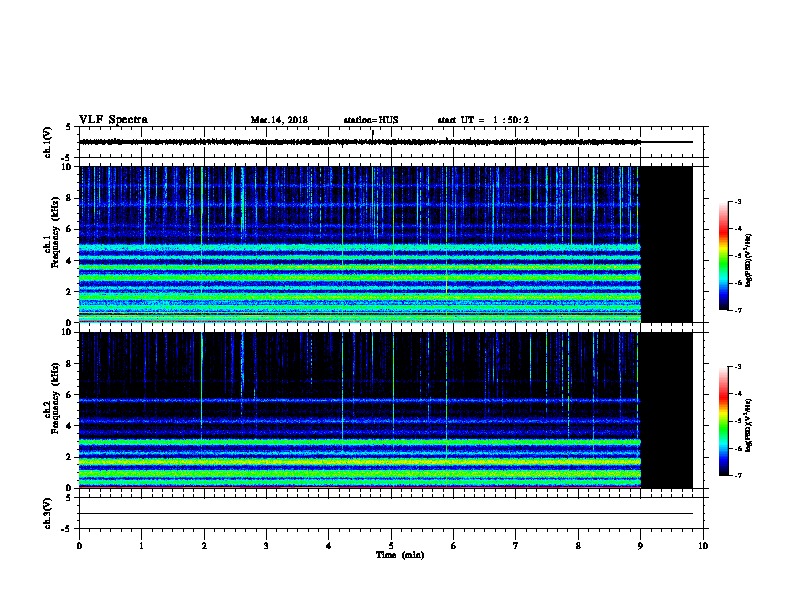The width and height of the screenshot is (792, 612).
Task: Click the "6" kHz tick on ch.1 frequency axis
Action: pos(70,229)
